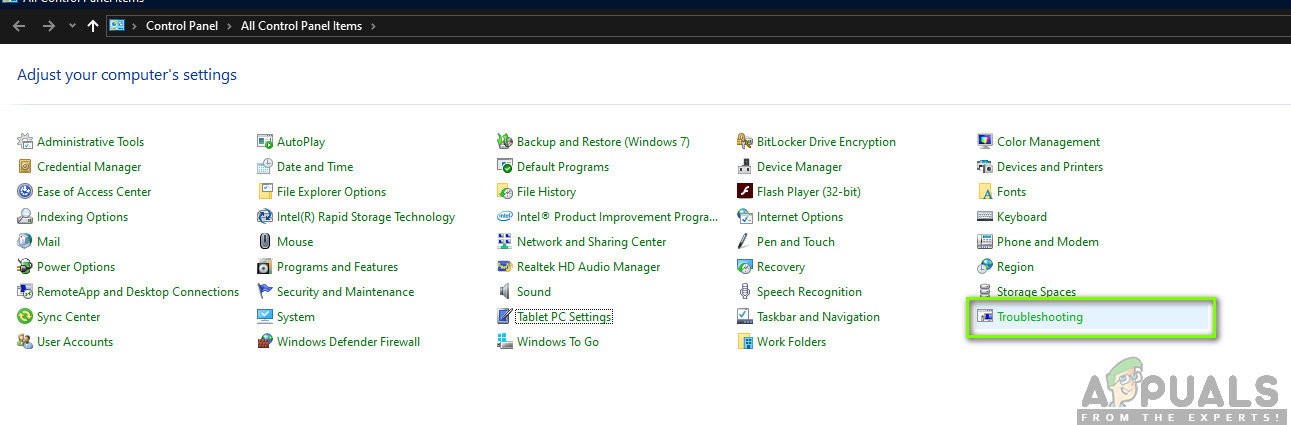1291x425 pixels.
Task: Click the Windows Defender Firewall icon
Action: pos(265,342)
